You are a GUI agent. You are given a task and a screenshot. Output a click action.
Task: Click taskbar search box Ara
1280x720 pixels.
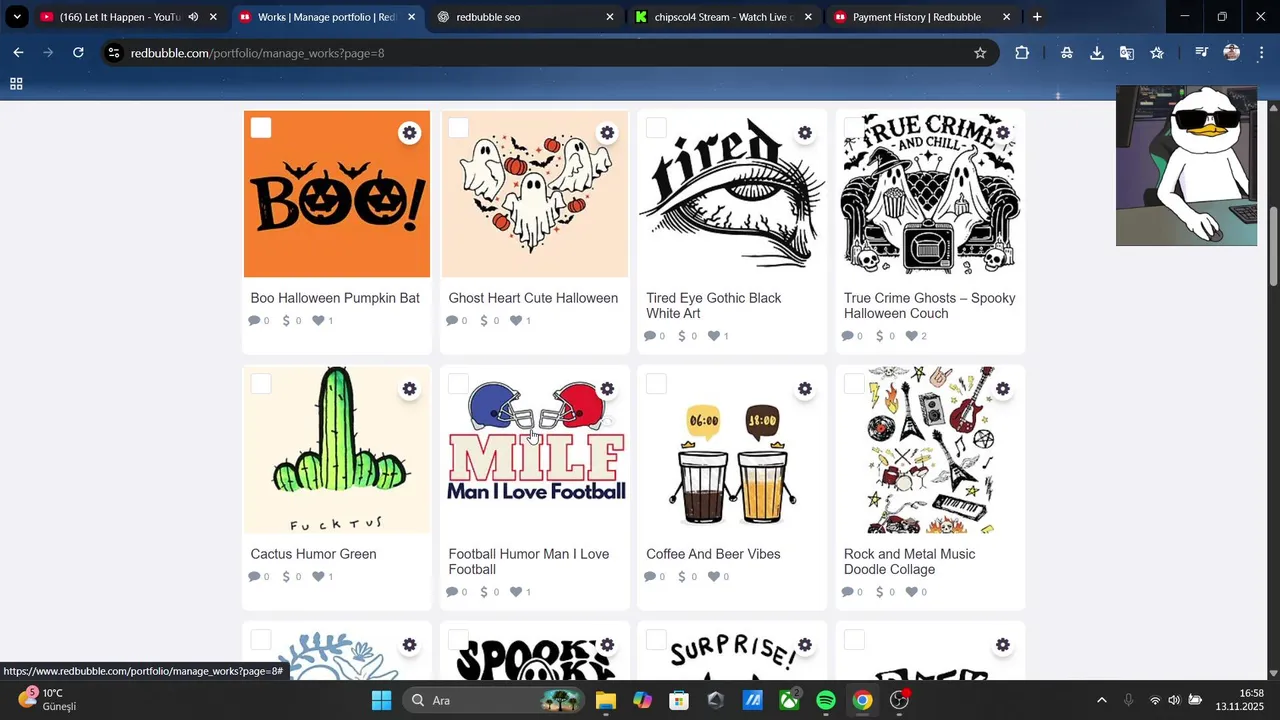click(x=495, y=700)
